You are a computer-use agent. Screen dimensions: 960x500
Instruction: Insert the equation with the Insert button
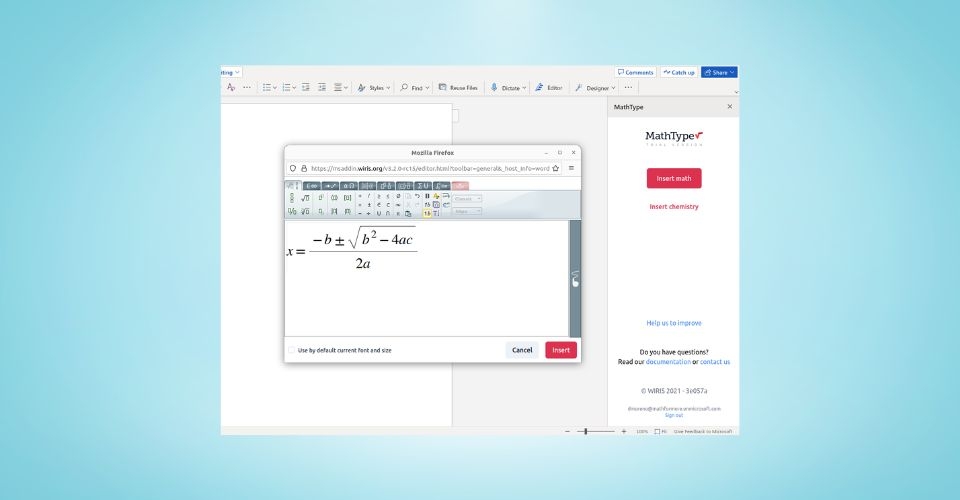coord(561,350)
